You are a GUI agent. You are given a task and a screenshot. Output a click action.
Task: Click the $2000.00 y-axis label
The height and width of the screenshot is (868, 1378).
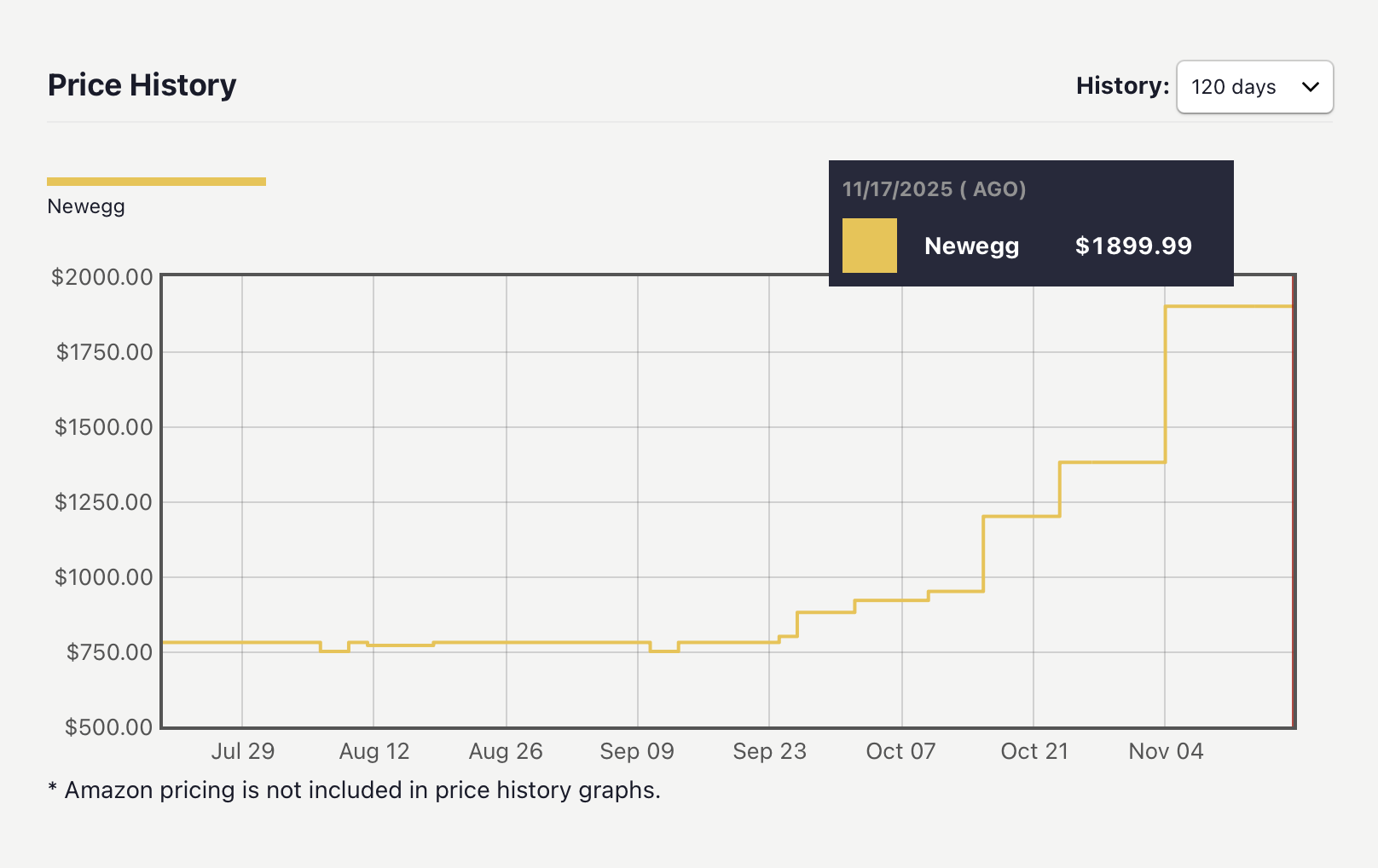click(x=102, y=277)
